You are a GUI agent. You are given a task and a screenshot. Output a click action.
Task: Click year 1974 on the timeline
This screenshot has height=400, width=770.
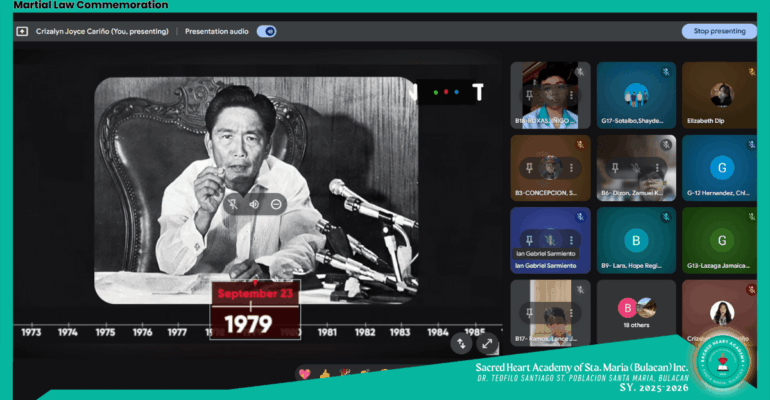pos(68,332)
